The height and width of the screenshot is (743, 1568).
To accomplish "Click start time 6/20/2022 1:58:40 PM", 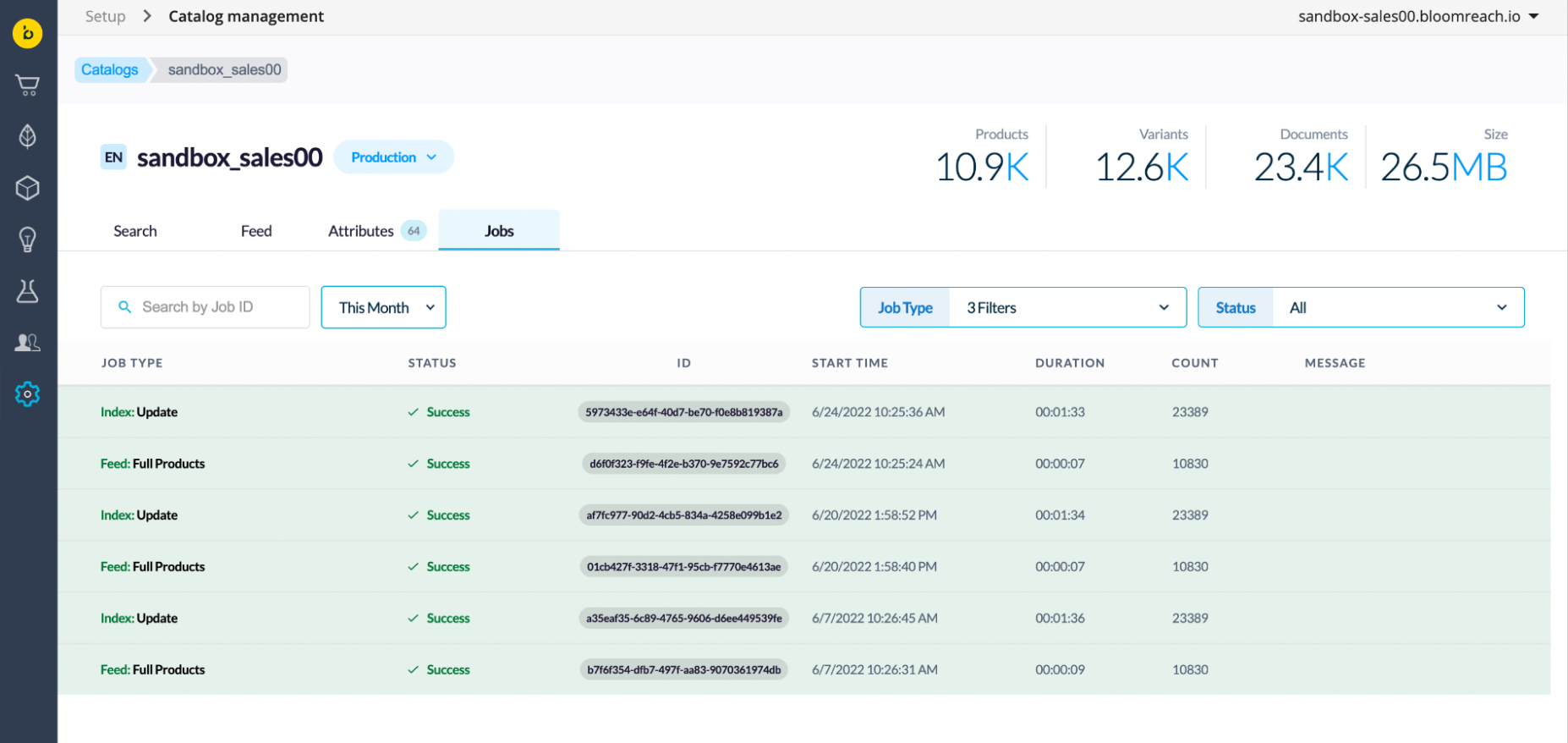I will [874, 567].
